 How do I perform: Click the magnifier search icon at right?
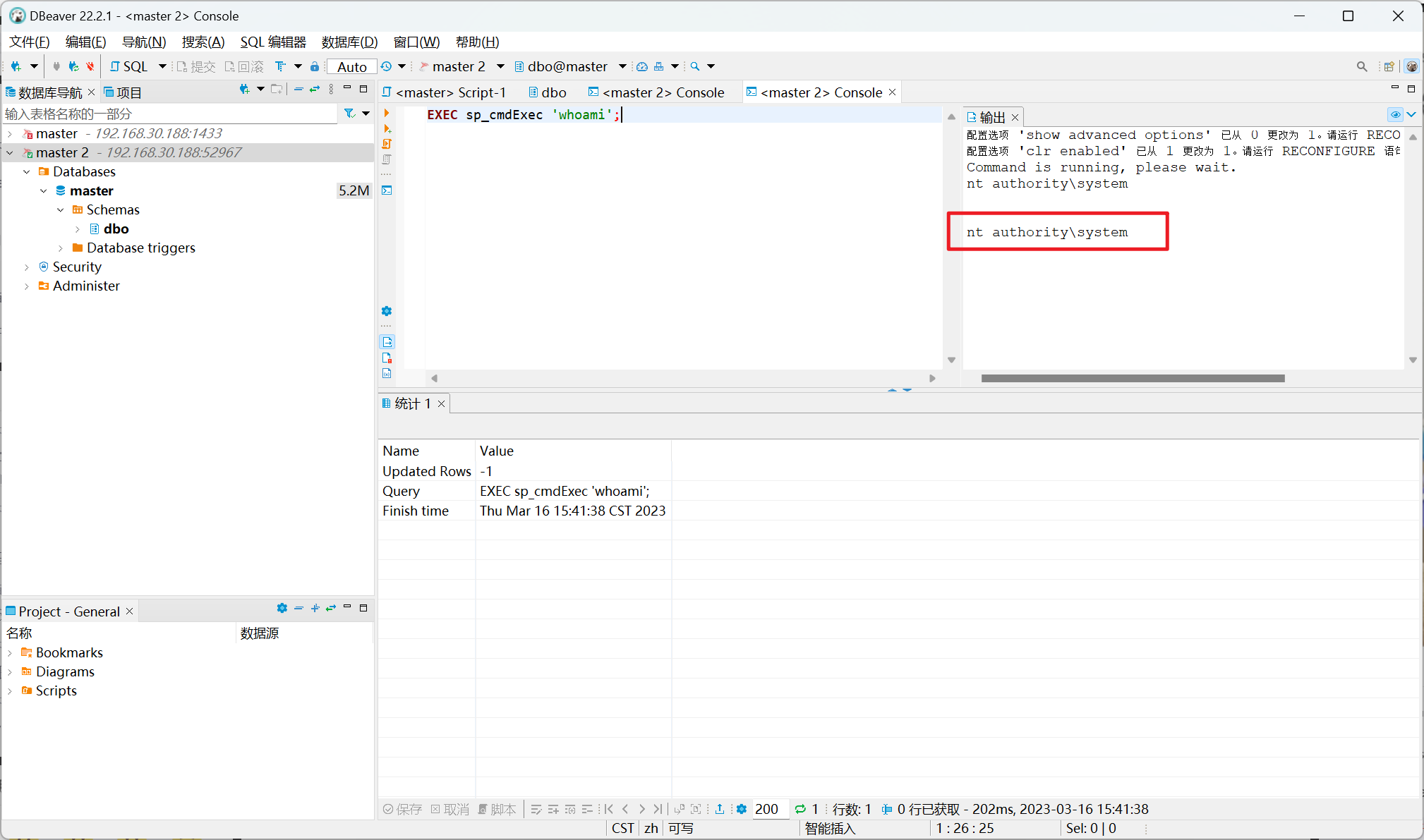(1362, 66)
